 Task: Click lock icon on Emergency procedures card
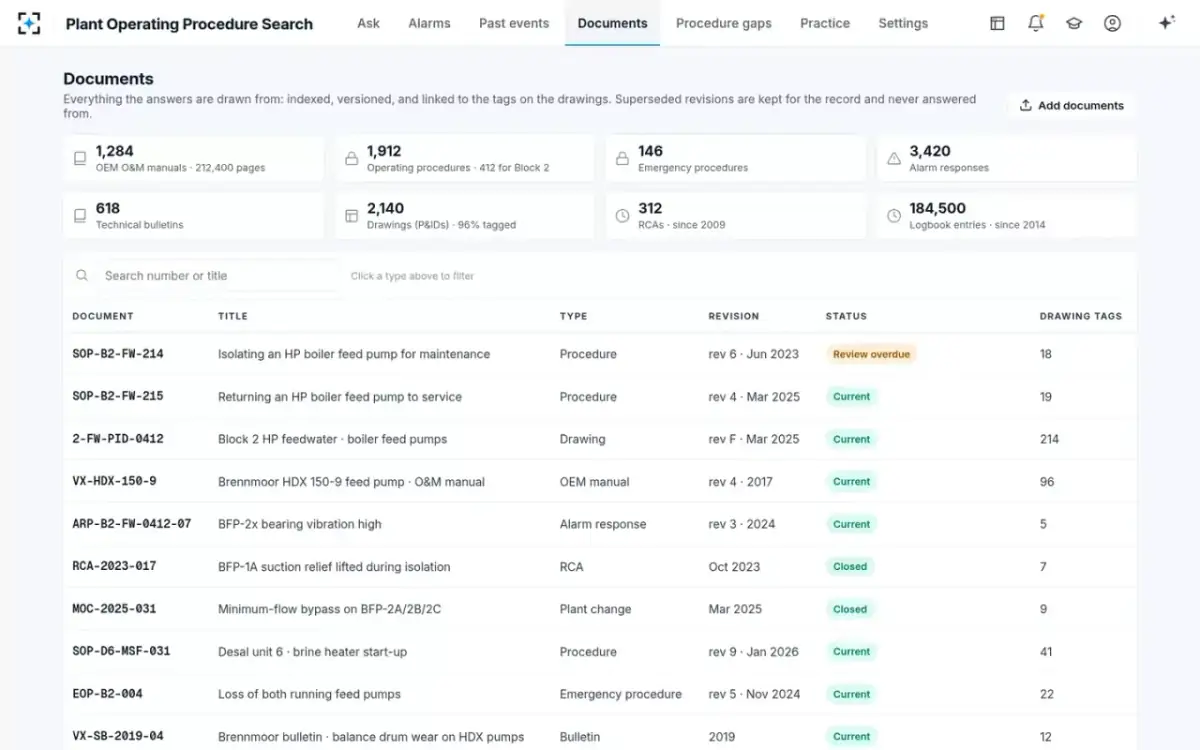(622, 158)
